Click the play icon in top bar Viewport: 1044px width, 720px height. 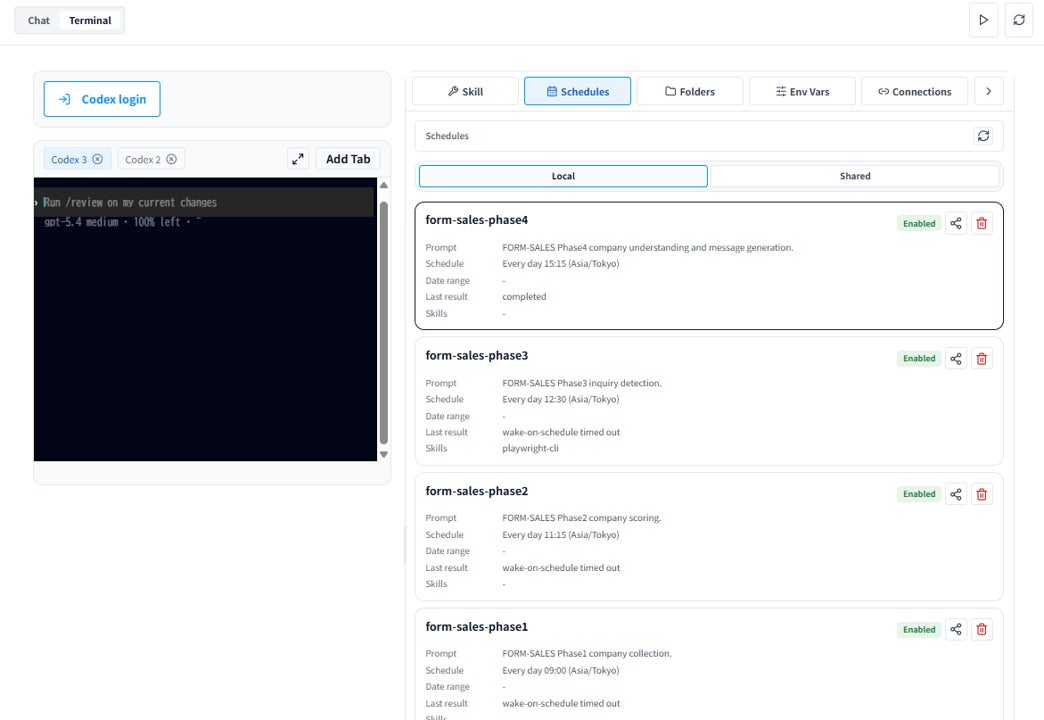pyautogui.click(x=983, y=20)
